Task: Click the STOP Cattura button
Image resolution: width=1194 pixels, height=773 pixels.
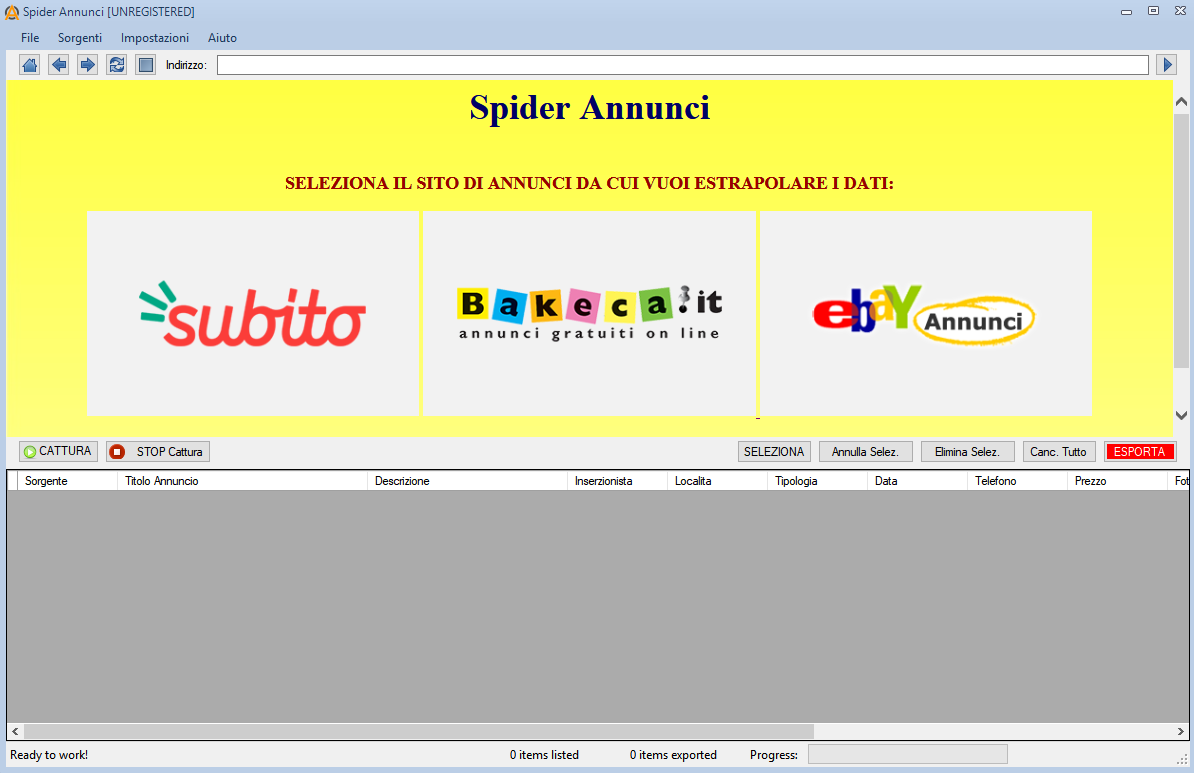Action: tap(158, 452)
